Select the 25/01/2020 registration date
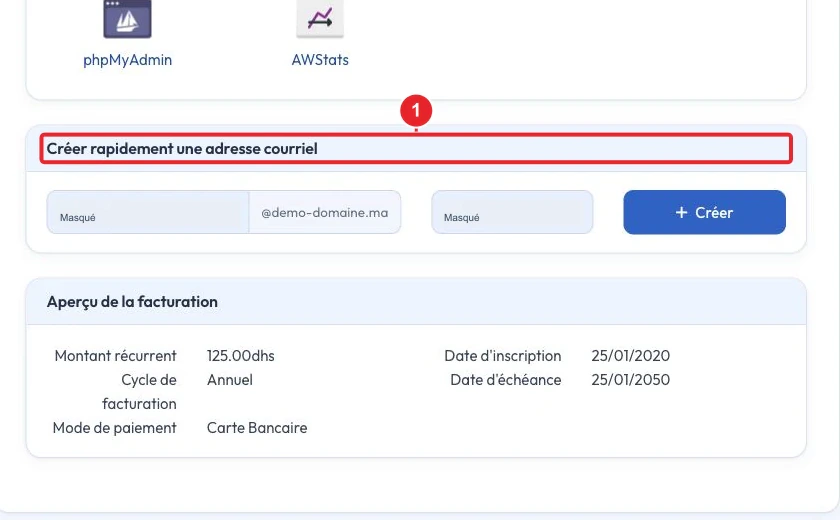The height and width of the screenshot is (520, 840). 631,356
